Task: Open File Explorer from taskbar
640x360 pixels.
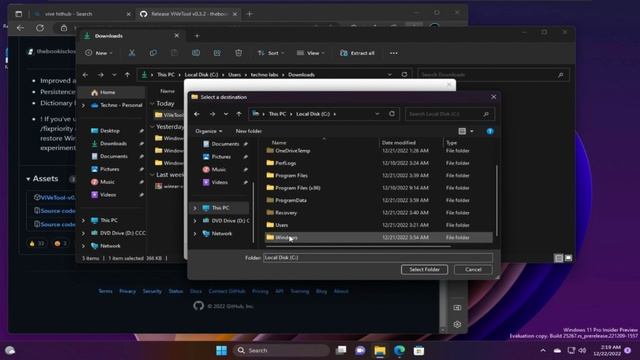Action: [x=380, y=350]
